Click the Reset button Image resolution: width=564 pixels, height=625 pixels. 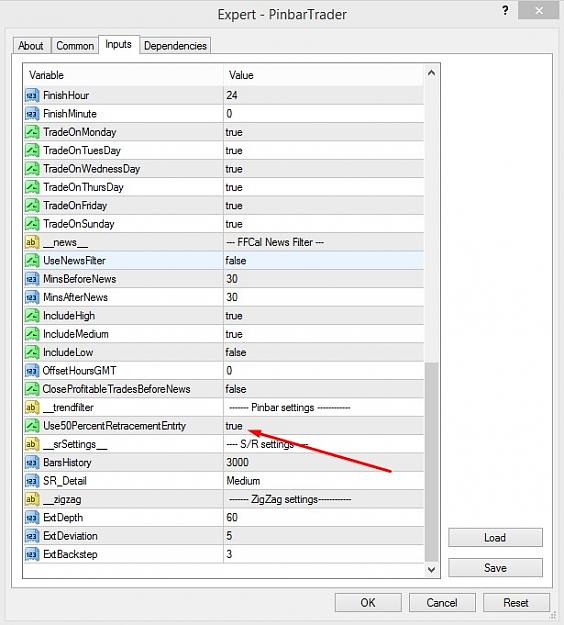(516, 602)
